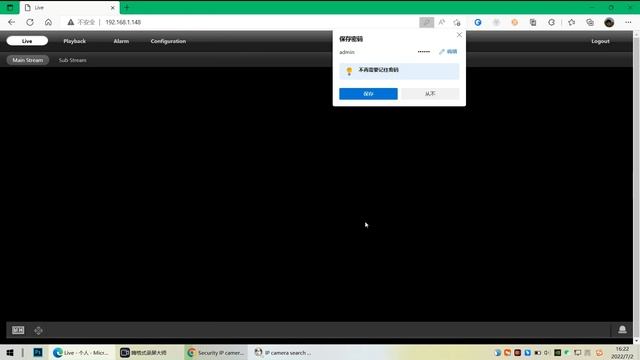Select the Live browser tab

pyautogui.click(x=69, y=7)
